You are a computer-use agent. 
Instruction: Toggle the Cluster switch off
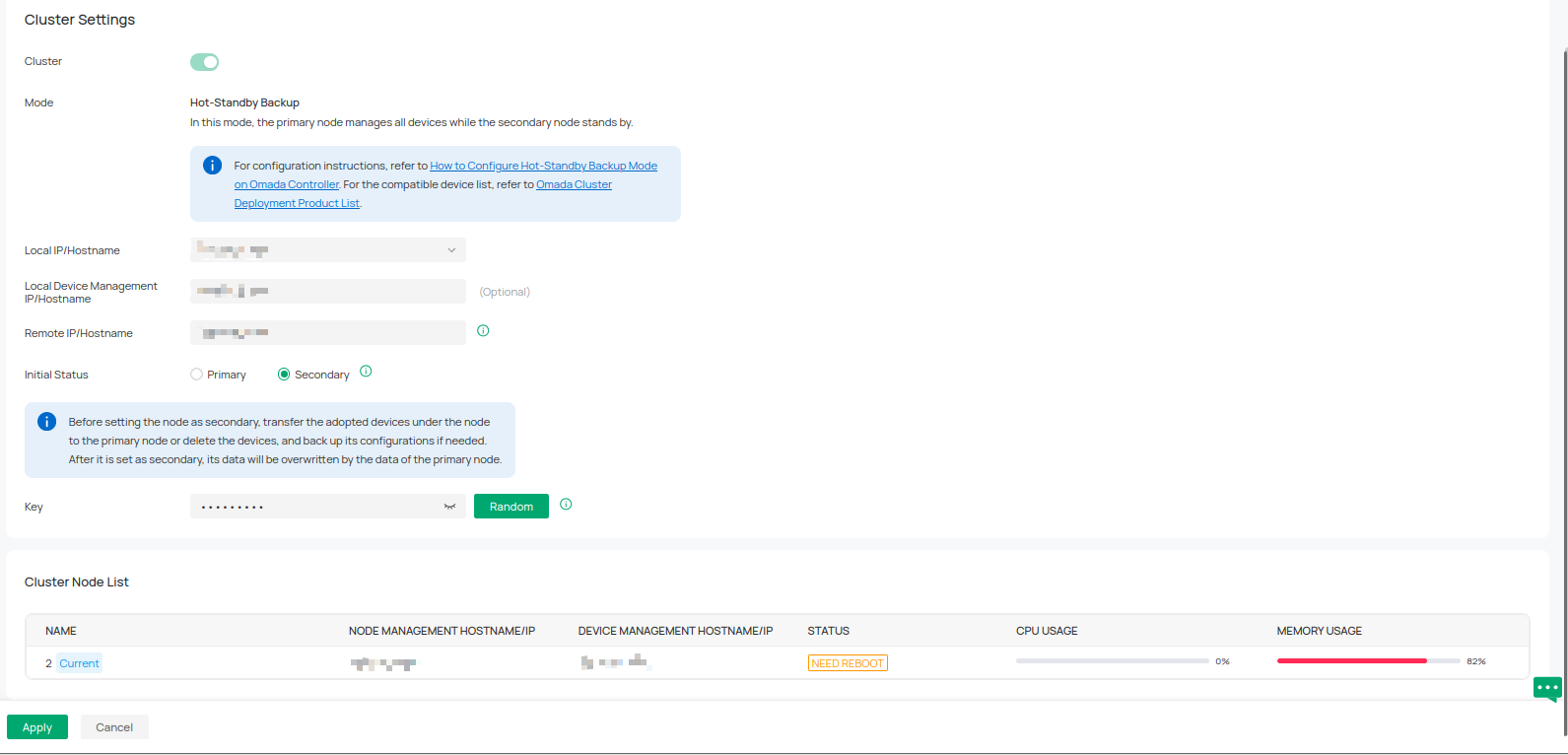click(x=204, y=62)
